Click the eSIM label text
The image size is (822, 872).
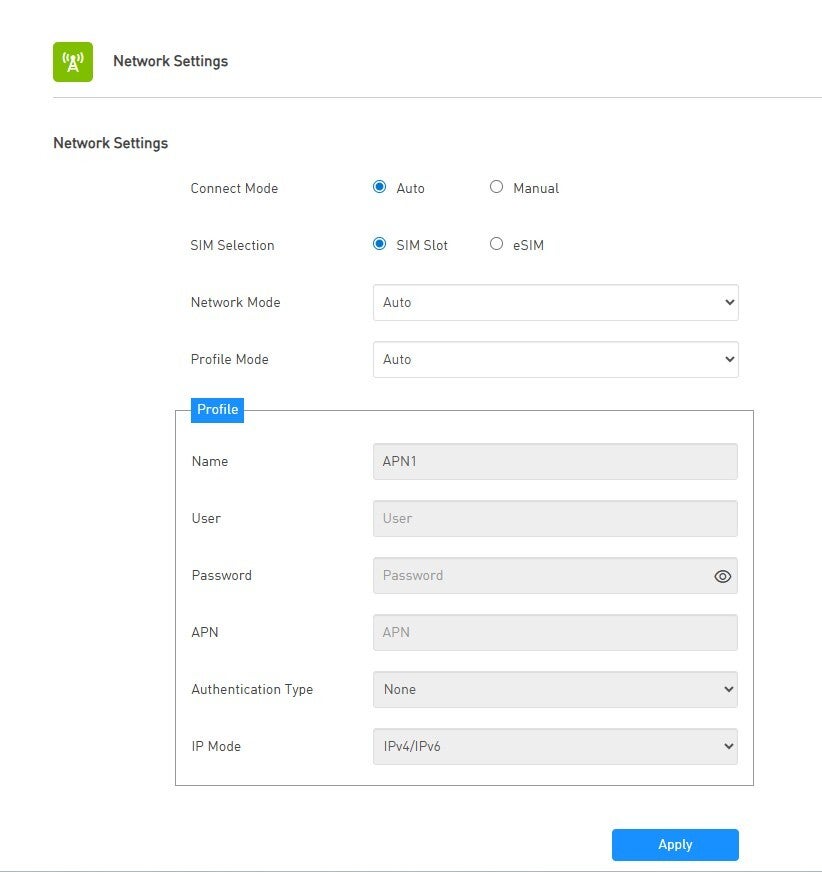(528, 245)
